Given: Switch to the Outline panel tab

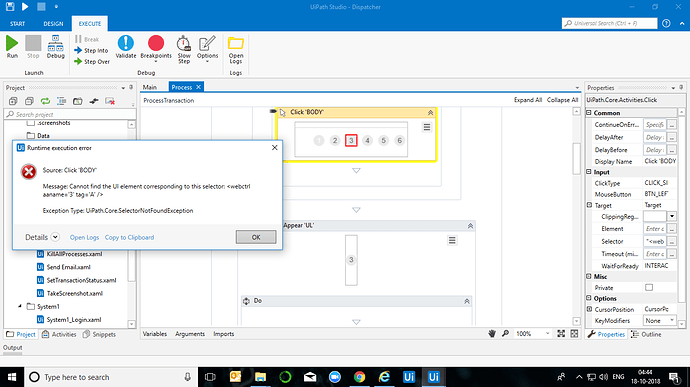Looking at the screenshot, I should tap(646, 335).
